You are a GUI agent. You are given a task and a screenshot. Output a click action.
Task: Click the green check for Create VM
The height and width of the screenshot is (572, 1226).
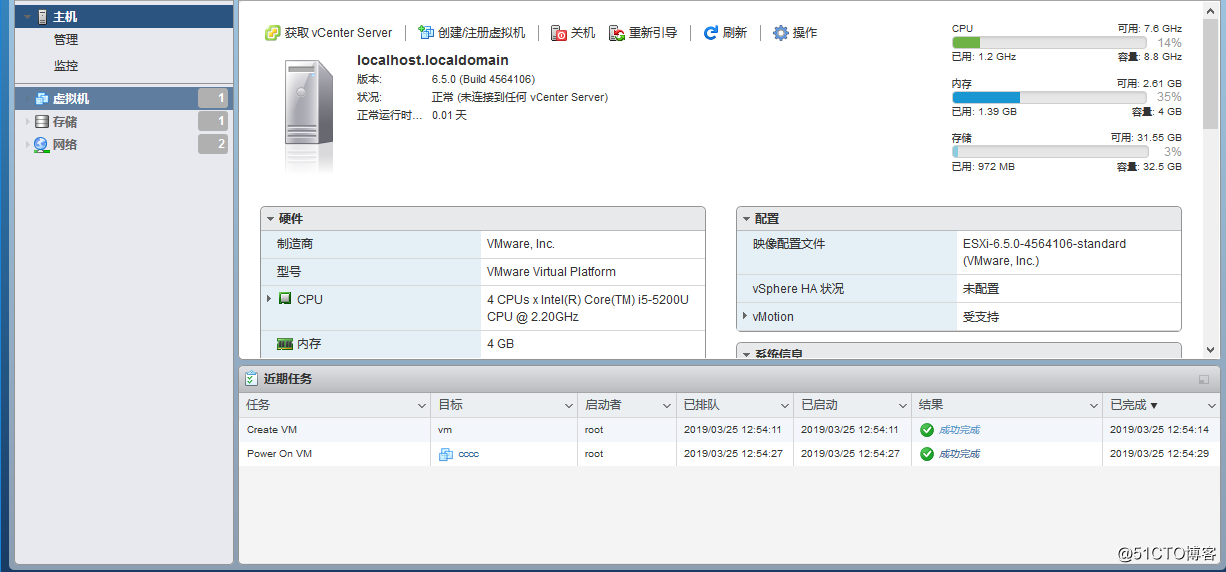tap(927, 430)
